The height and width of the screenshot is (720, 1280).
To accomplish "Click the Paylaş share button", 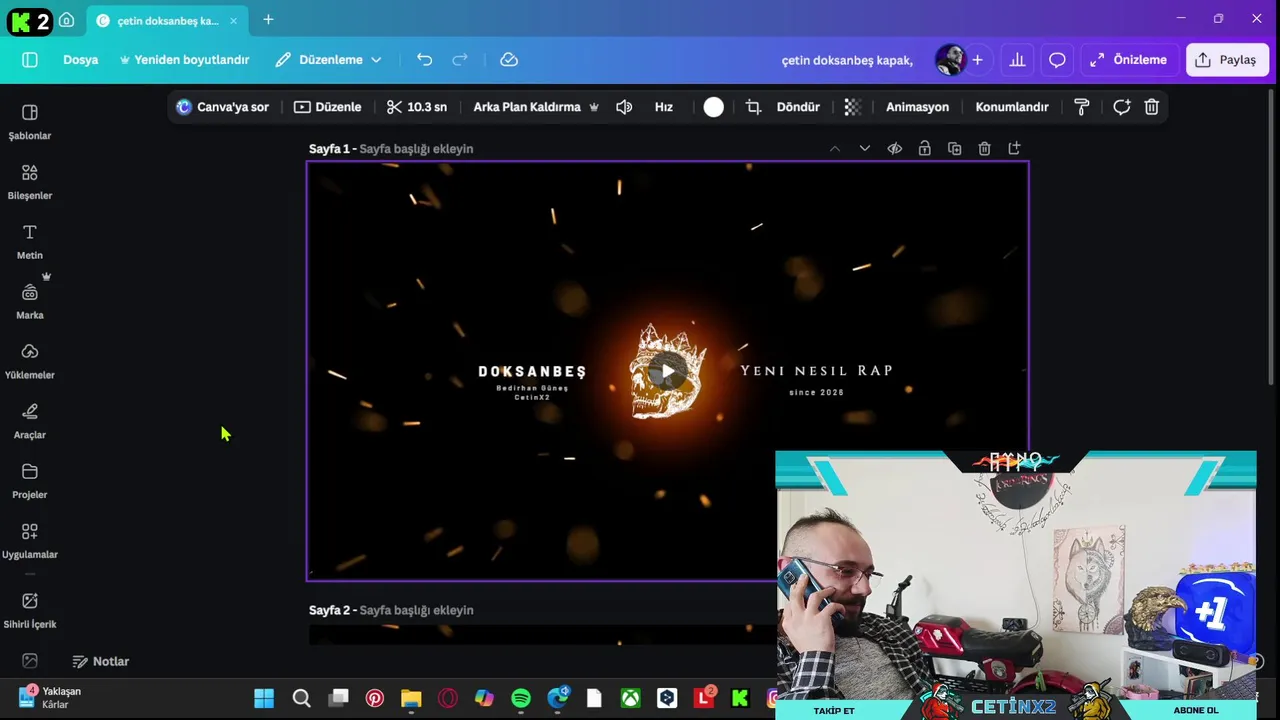I will [x=1227, y=60].
